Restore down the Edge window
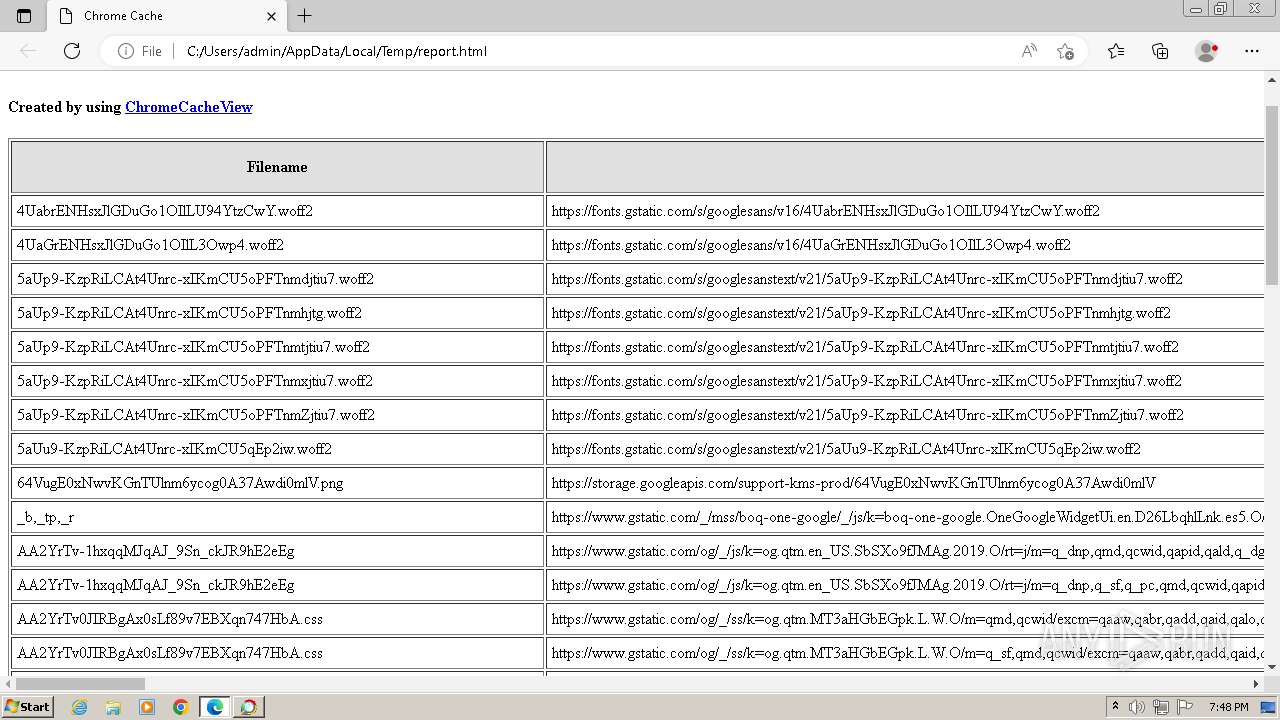The width and height of the screenshot is (1280, 720). (x=1221, y=9)
